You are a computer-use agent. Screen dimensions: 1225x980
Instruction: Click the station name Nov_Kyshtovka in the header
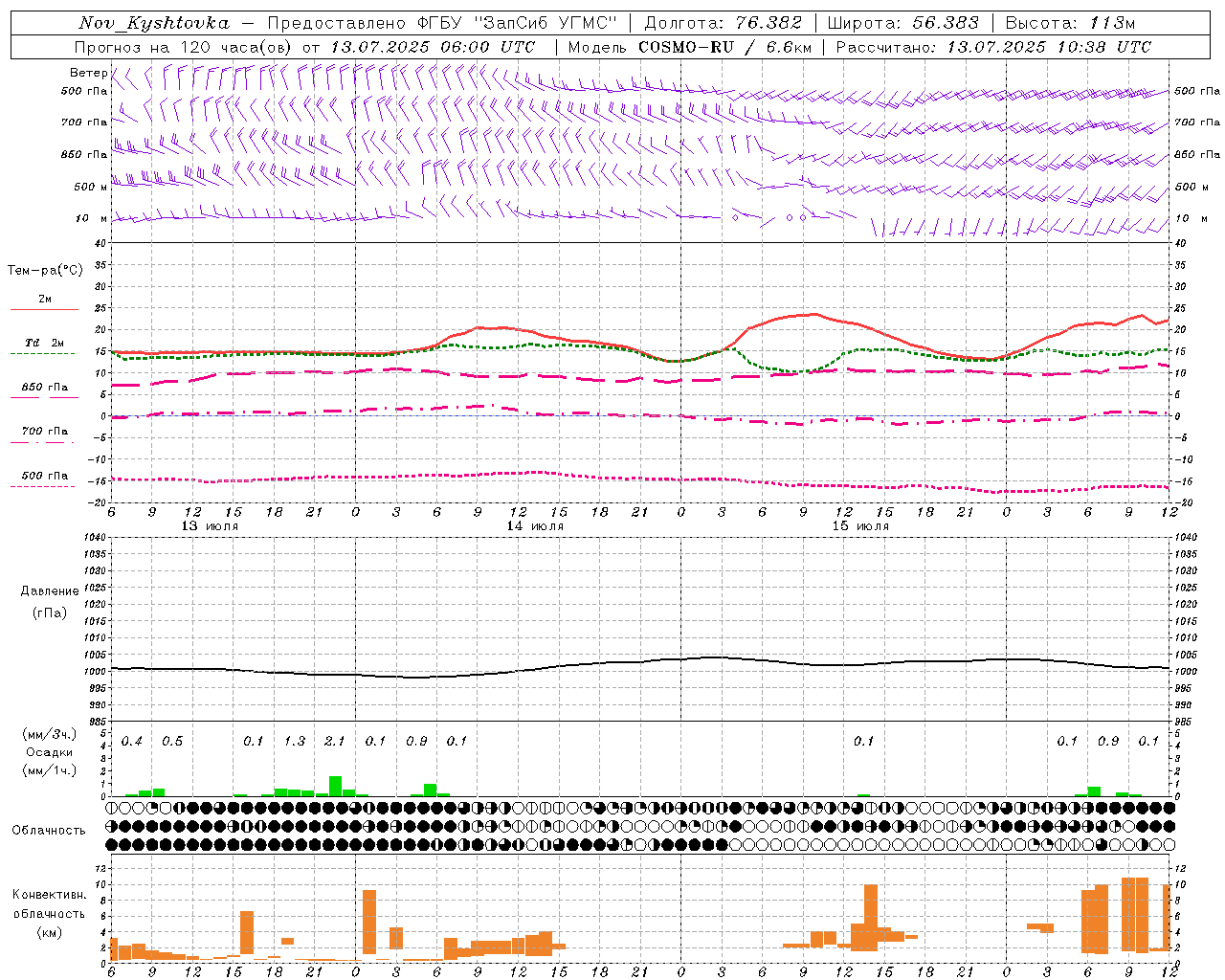pos(154,23)
